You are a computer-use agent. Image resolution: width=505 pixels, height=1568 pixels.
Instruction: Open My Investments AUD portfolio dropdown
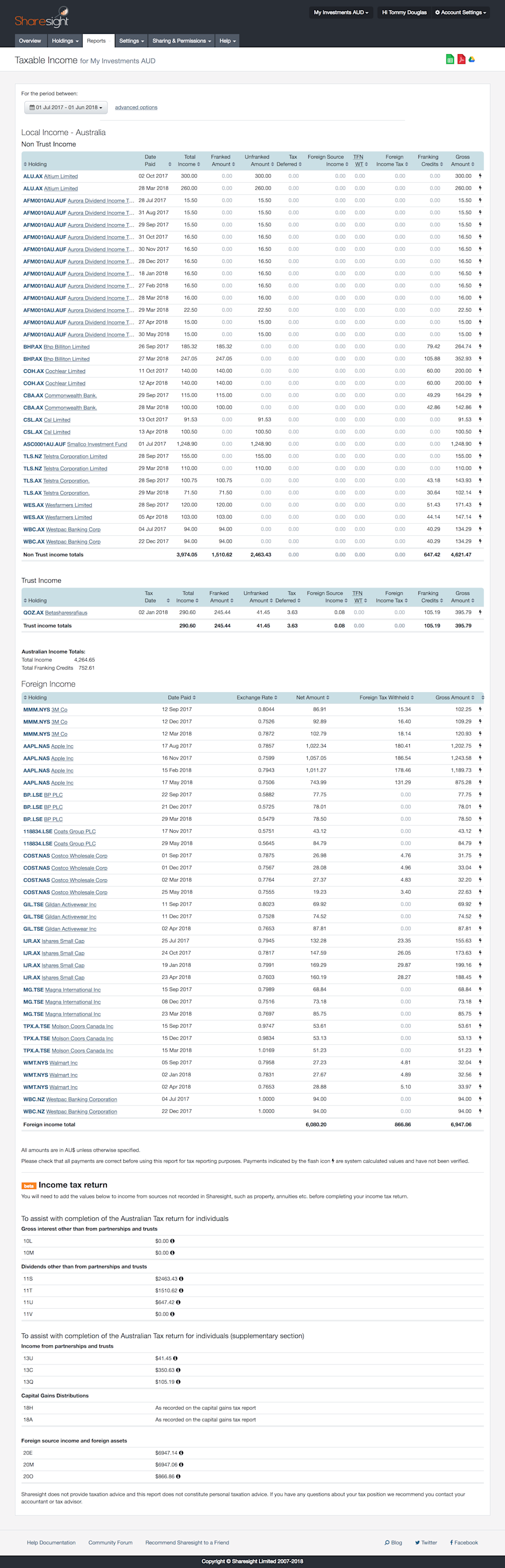click(341, 12)
